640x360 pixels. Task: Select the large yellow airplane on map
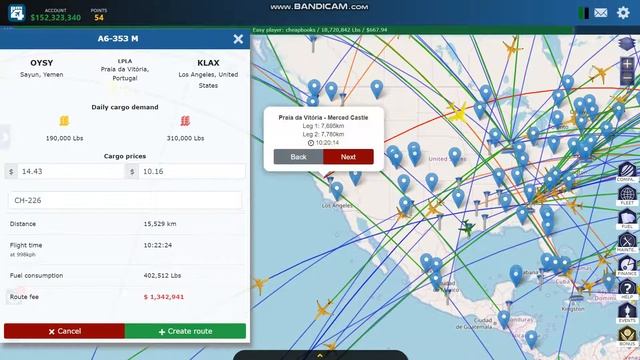point(458,112)
